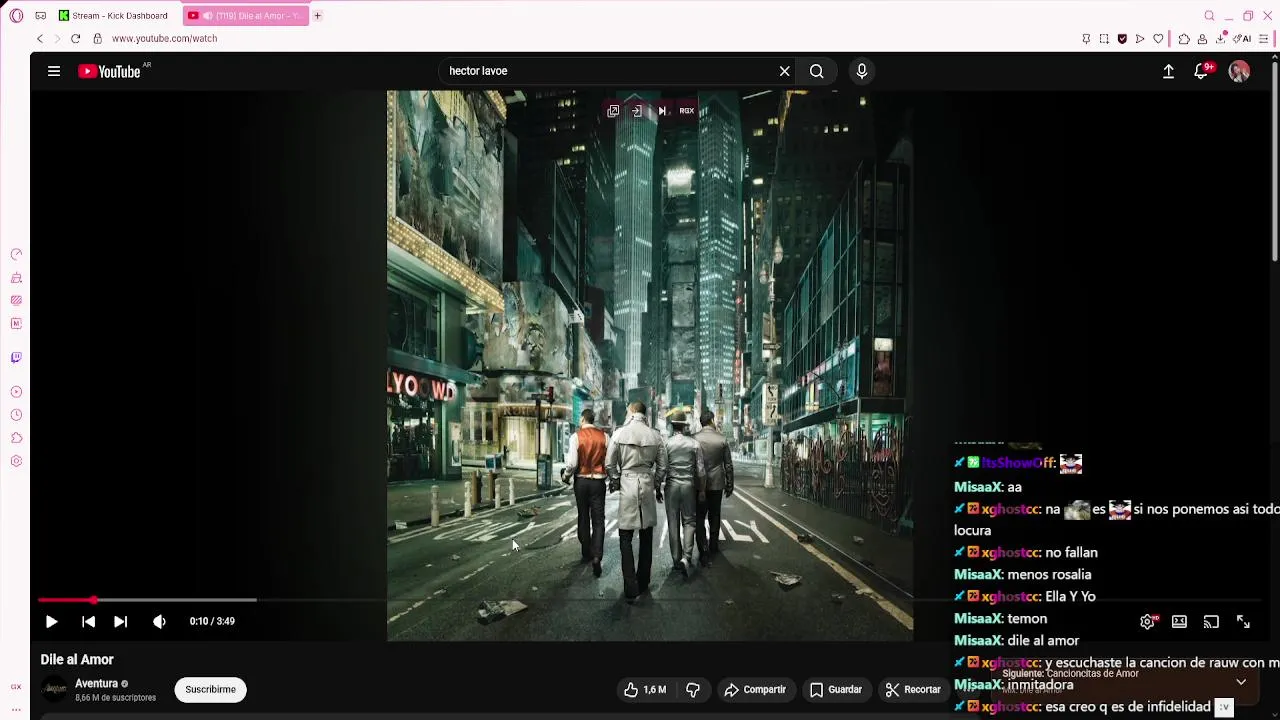1280x720 pixels.
Task: Open the YouTube notifications bell
Action: coord(1202,71)
